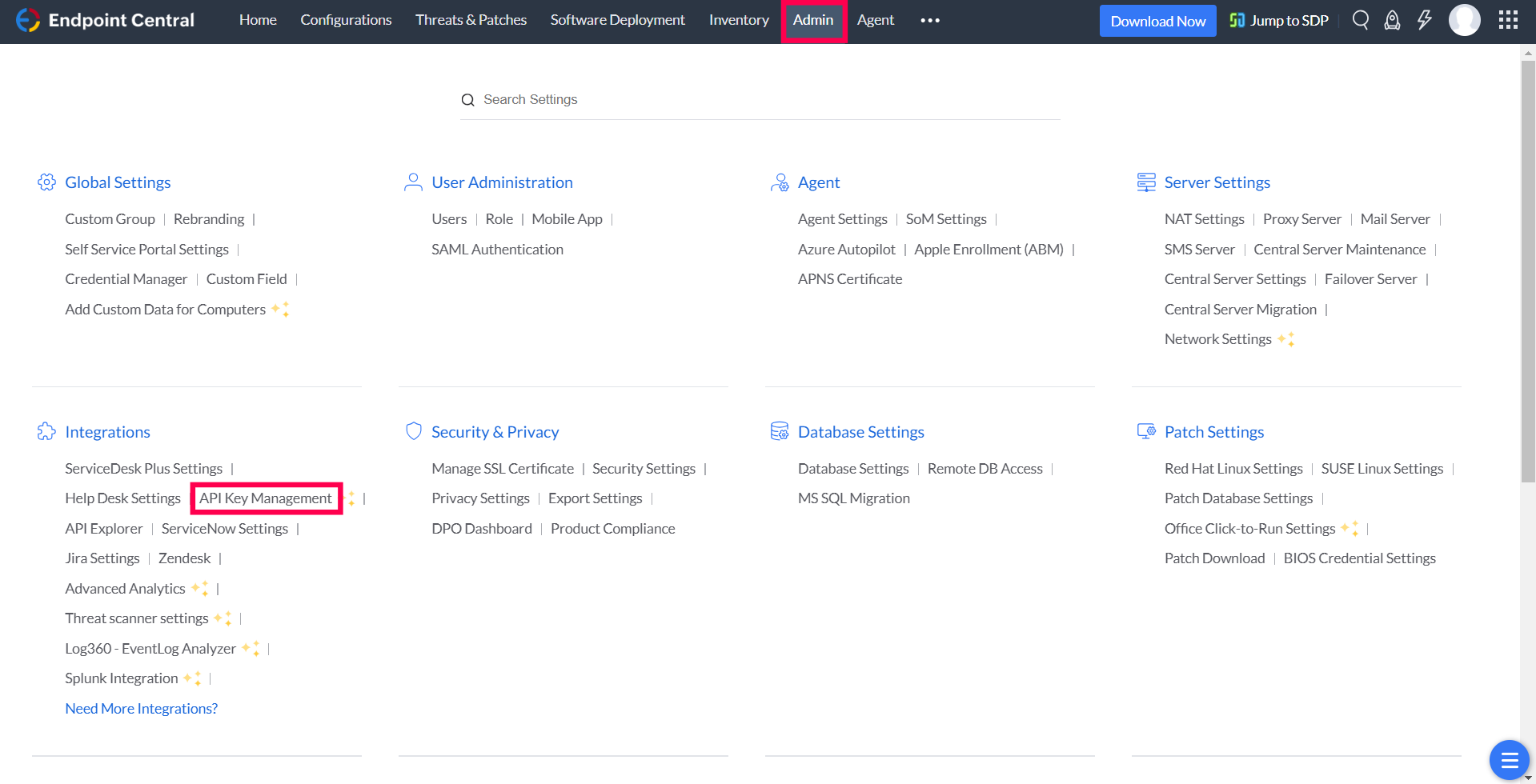Click the Download Now button
Screen dimensions: 1536x784
[x=1157, y=21]
